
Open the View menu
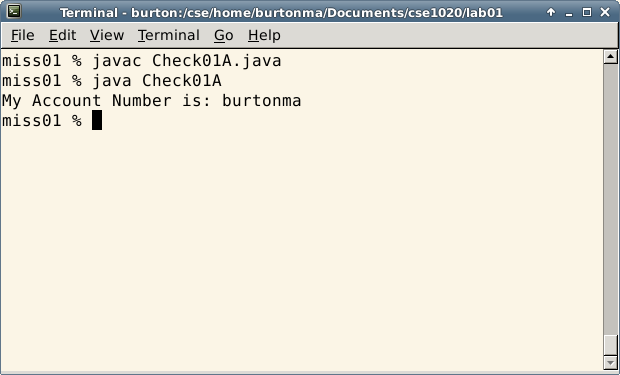pos(107,36)
